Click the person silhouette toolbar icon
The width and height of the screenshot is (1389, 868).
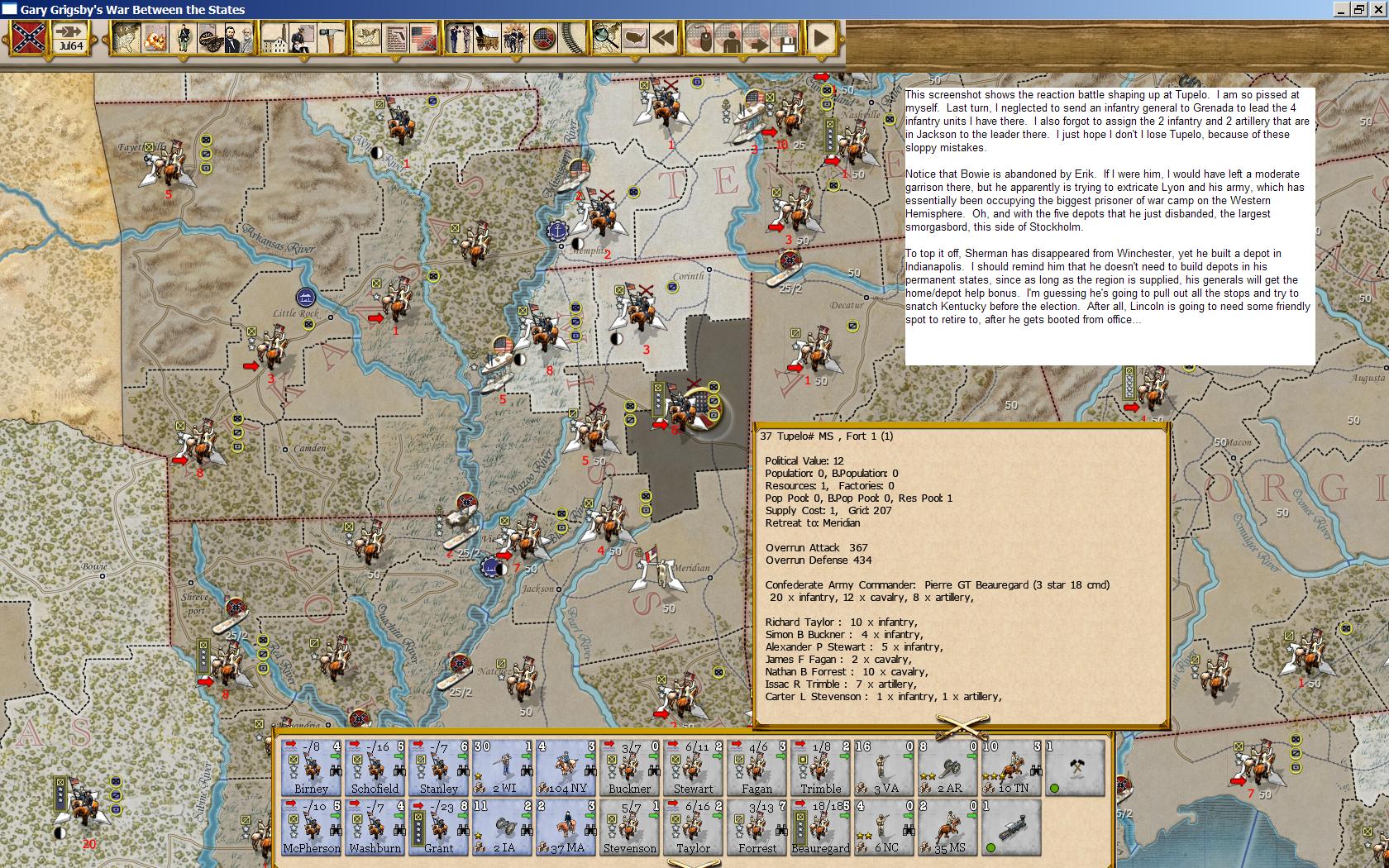(728, 38)
